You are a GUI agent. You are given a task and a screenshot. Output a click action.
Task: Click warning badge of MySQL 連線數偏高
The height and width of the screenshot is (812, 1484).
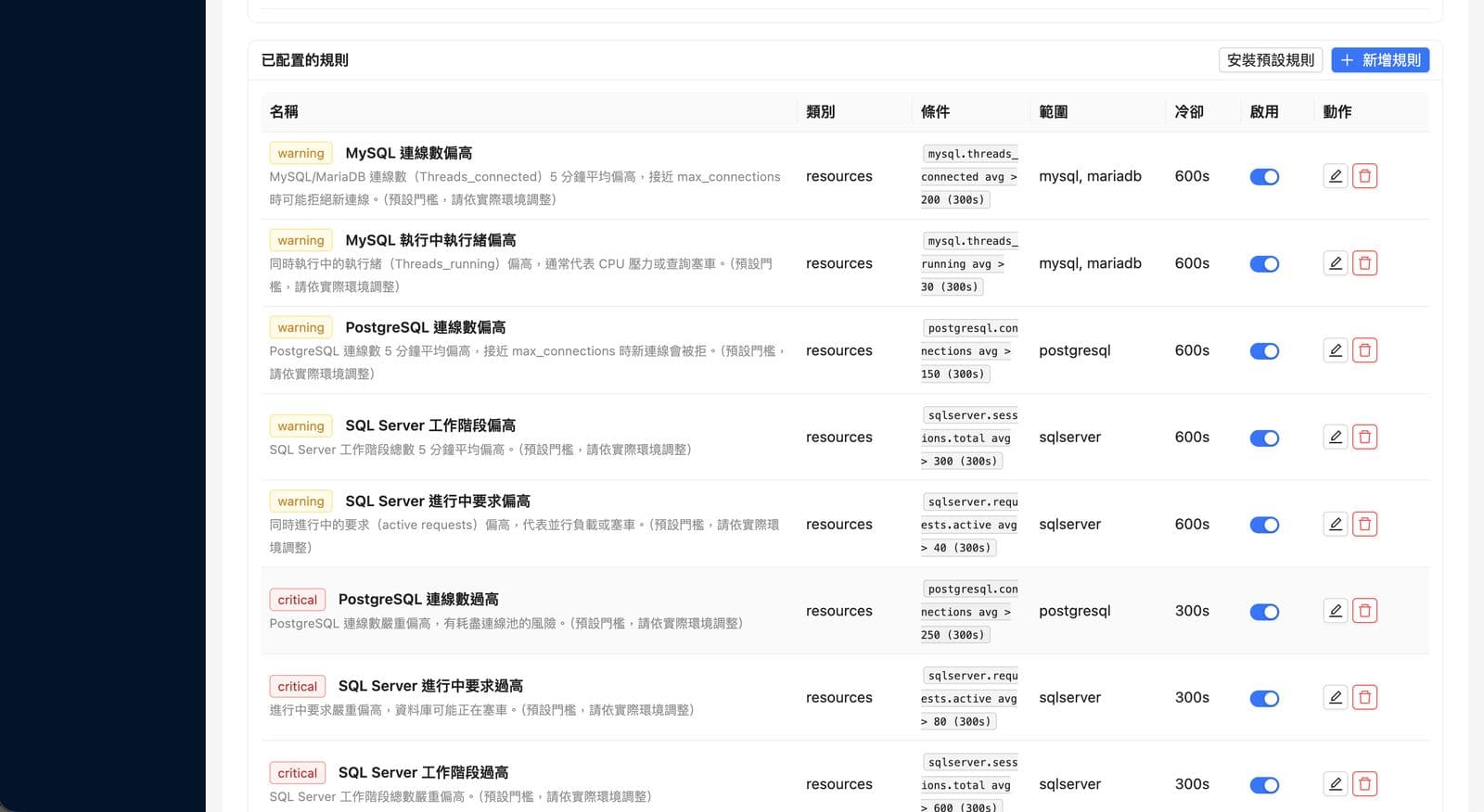(x=301, y=153)
